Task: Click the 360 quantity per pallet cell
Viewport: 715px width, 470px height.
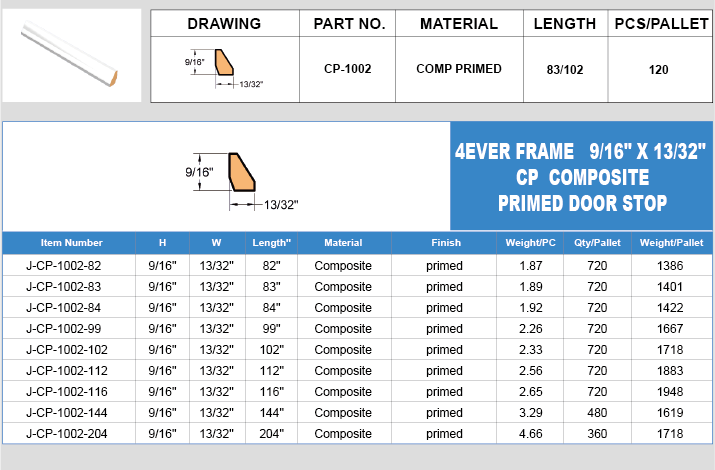Action: point(597,434)
